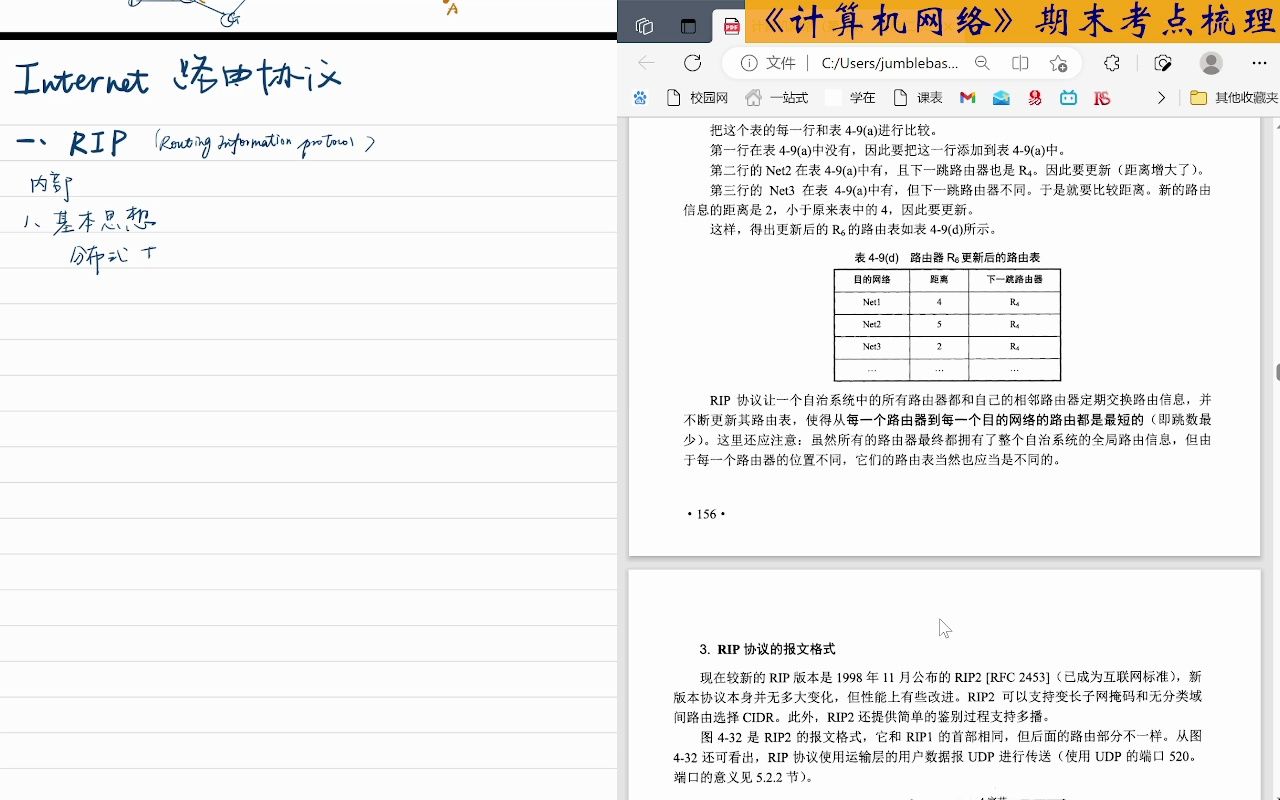The width and height of the screenshot is (1280, 800).
Task: Open split screen from address bar icon
Action: (1020, 63)
